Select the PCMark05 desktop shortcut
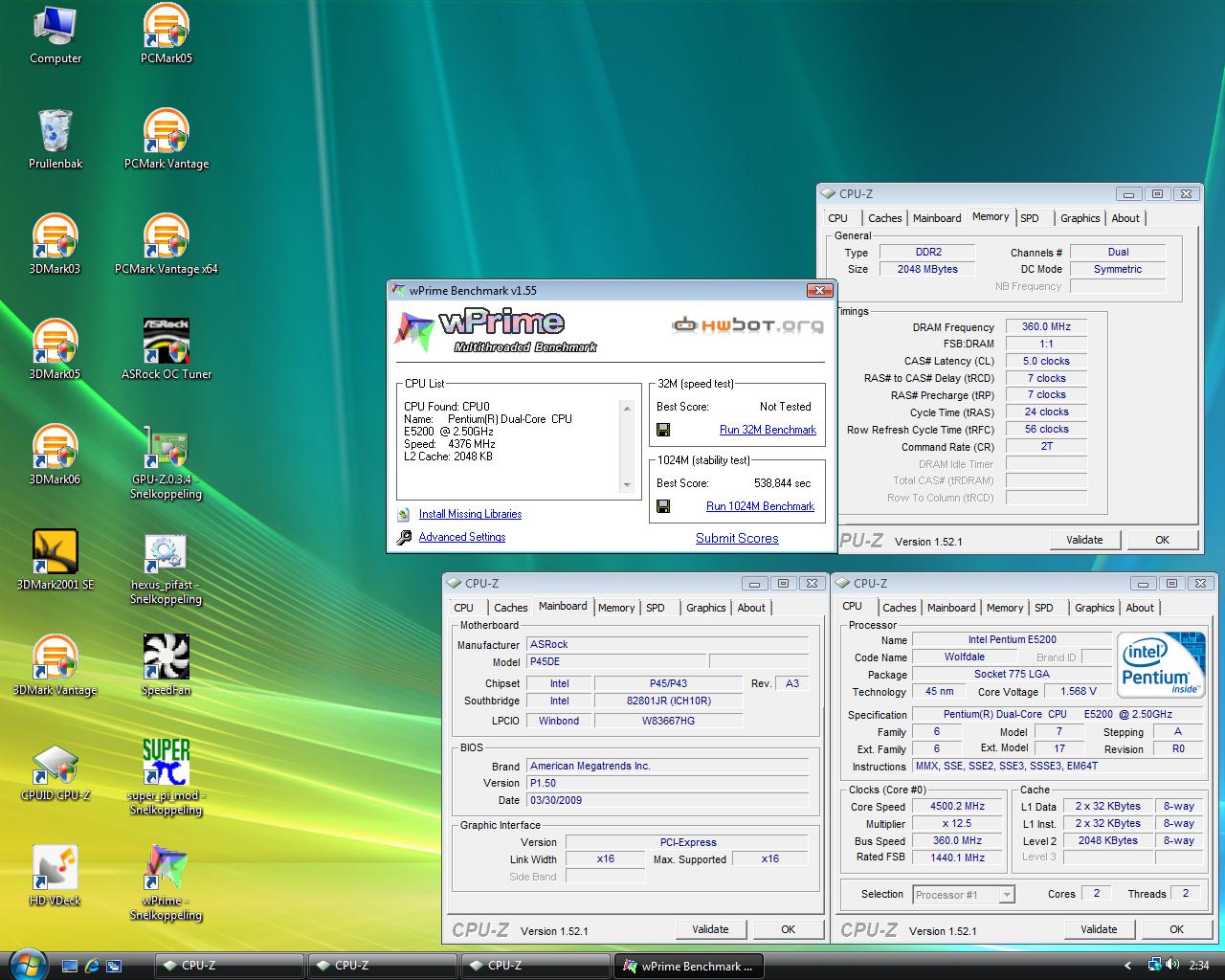 [166, 35]
